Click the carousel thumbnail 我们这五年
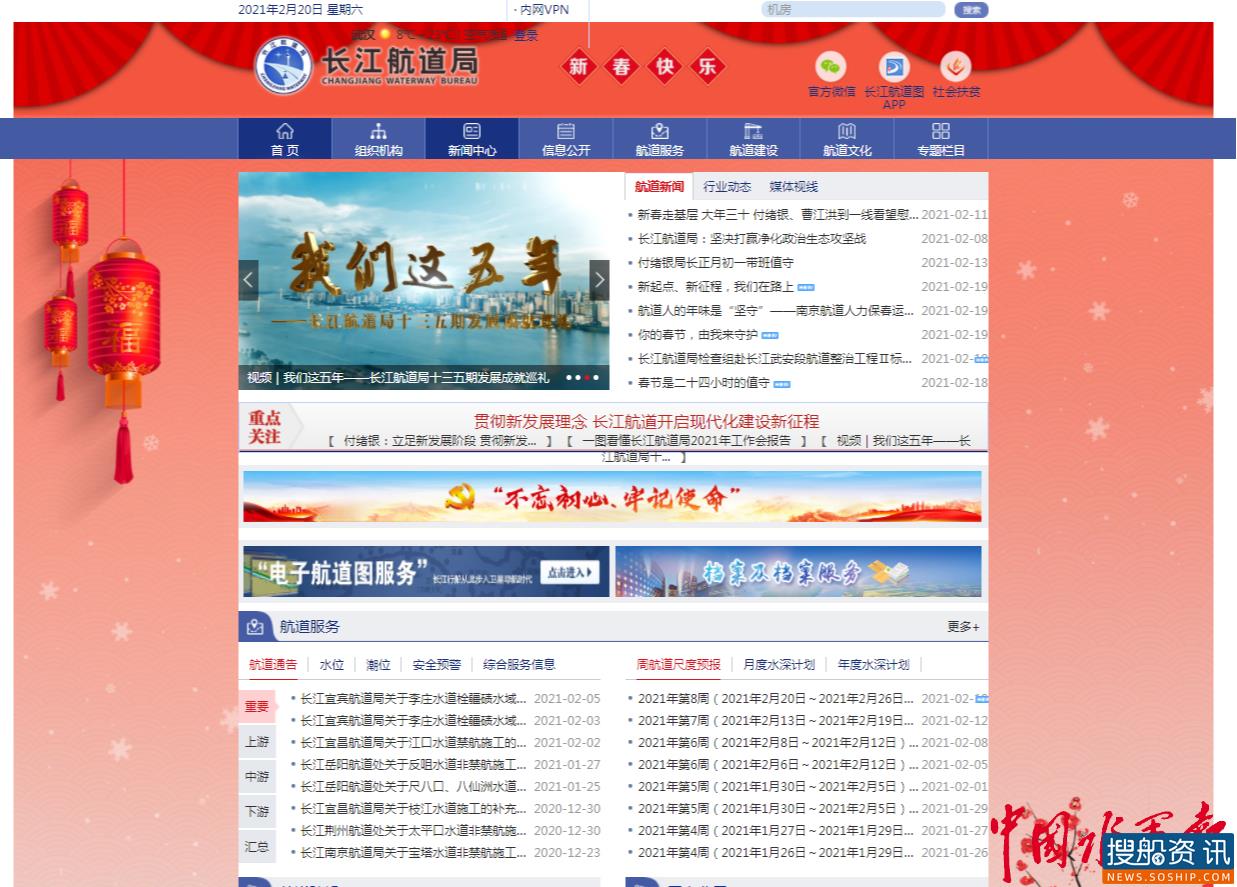The width and height of the screenshot is (1237, 887). 424,281
